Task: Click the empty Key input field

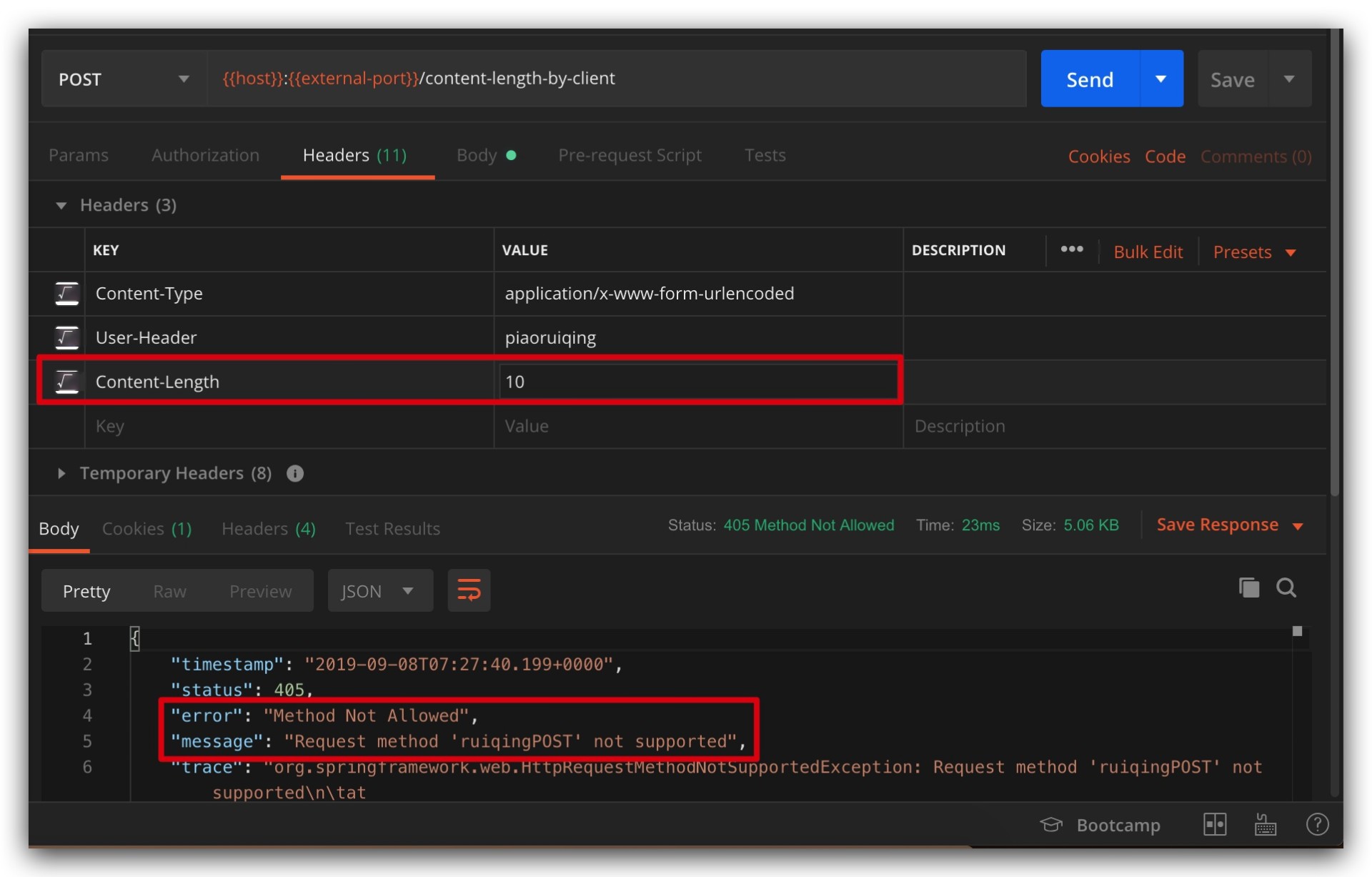Action: [289, 426]
